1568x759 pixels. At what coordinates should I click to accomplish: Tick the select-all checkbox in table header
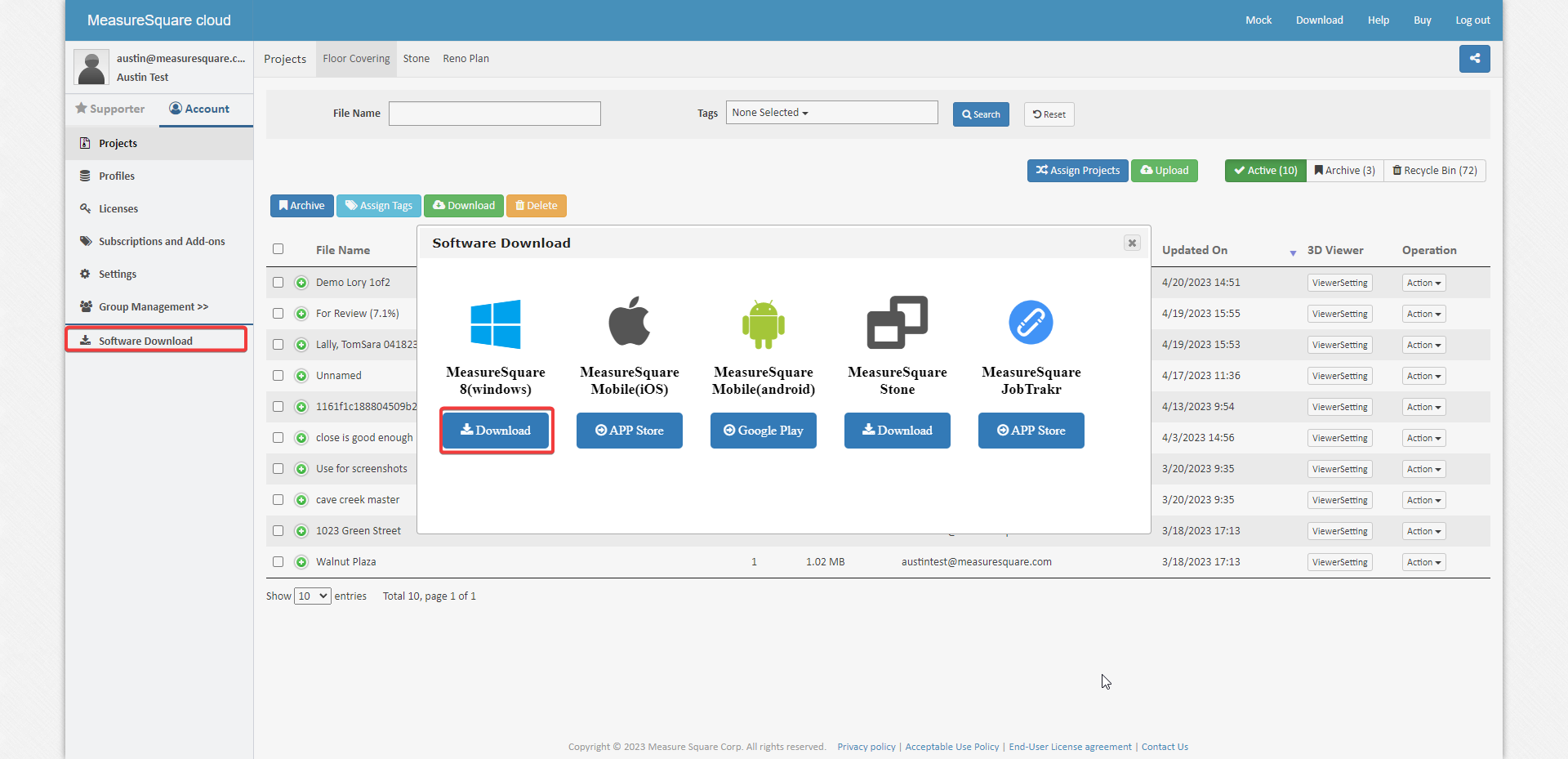[278, 249]
